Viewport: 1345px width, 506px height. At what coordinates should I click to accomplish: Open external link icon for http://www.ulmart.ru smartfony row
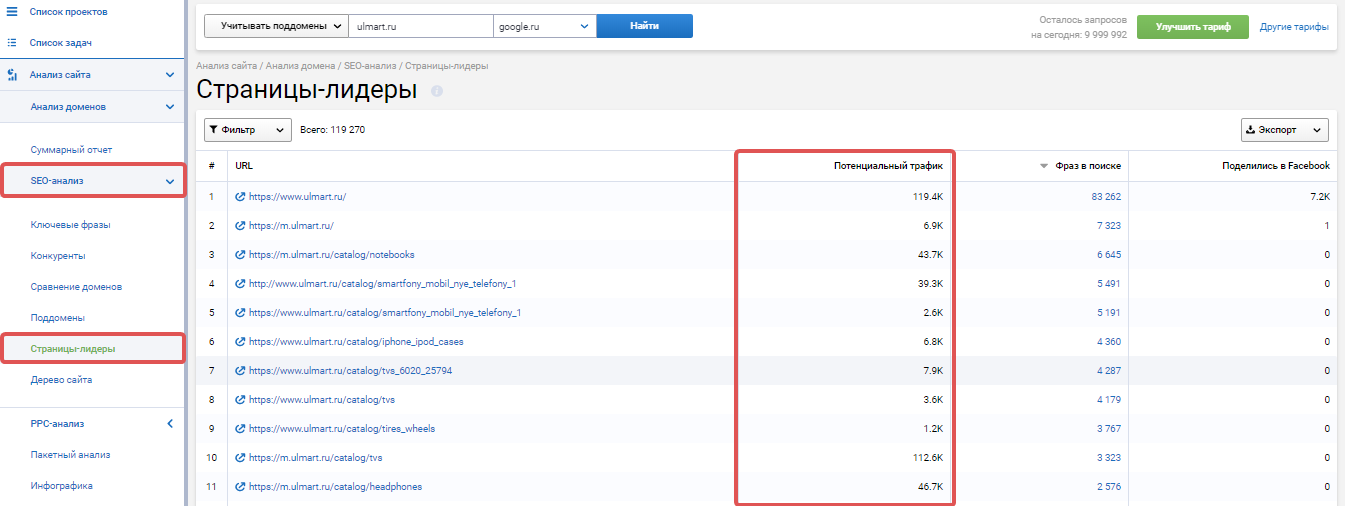click(240, 284)
